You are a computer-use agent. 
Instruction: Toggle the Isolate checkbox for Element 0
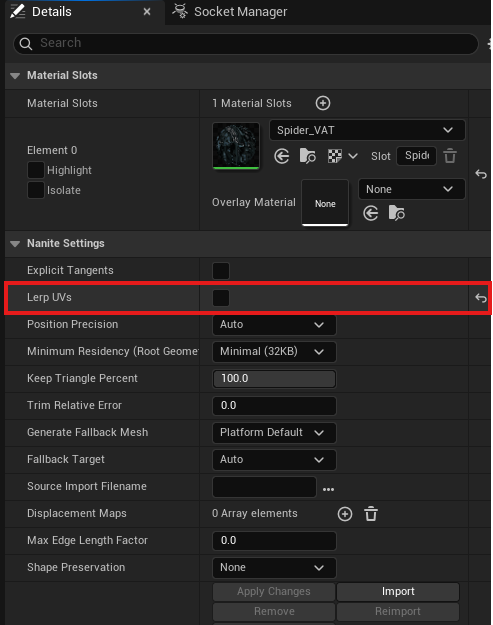pyautogui.click(x=36, y=190)
